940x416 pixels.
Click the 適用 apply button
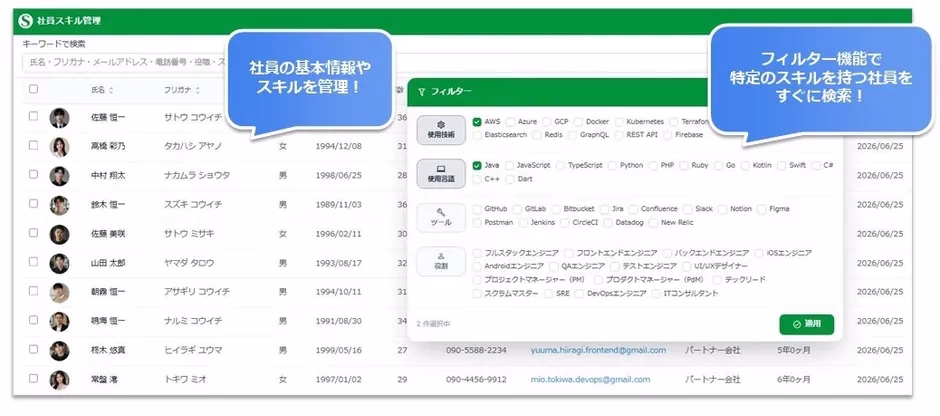[806, 324]
